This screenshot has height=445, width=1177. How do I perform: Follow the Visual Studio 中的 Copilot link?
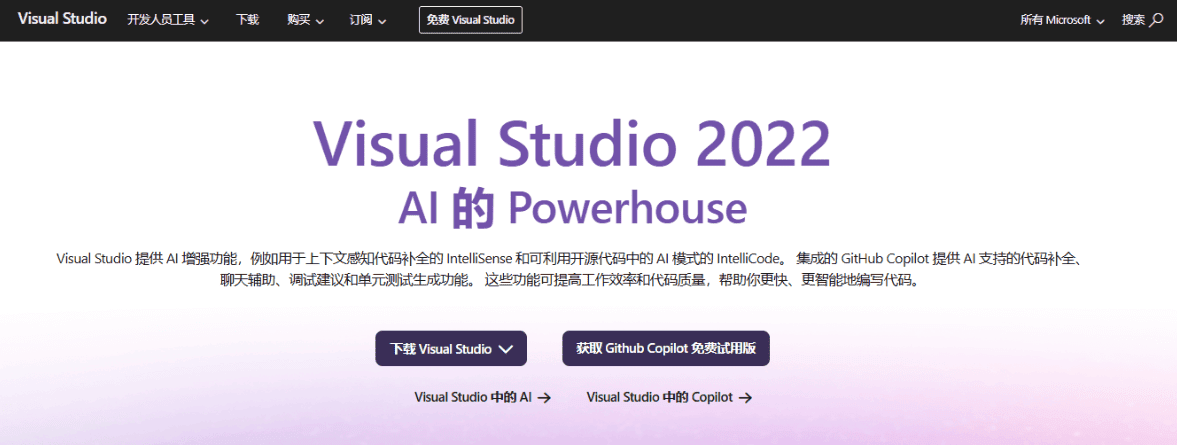pos(669,398)
